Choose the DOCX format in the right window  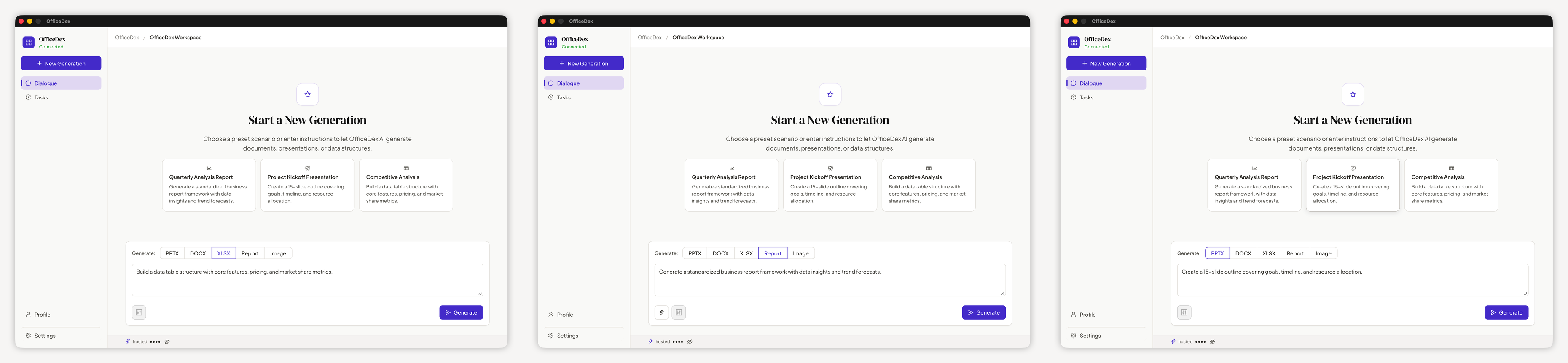pyautogui.click(x=1243, y=253)
